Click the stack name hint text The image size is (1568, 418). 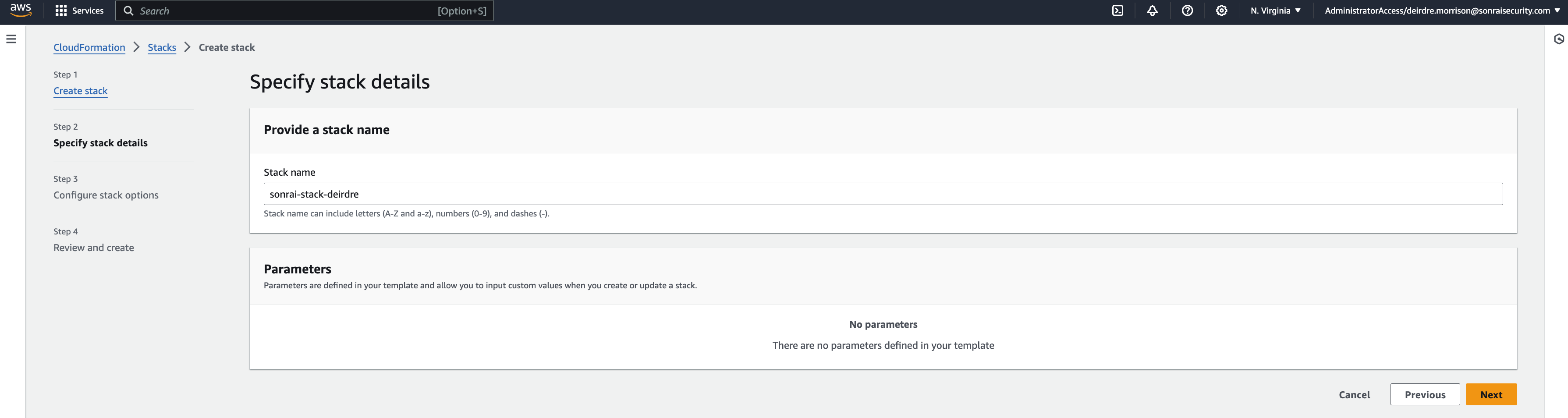[407, 213]
